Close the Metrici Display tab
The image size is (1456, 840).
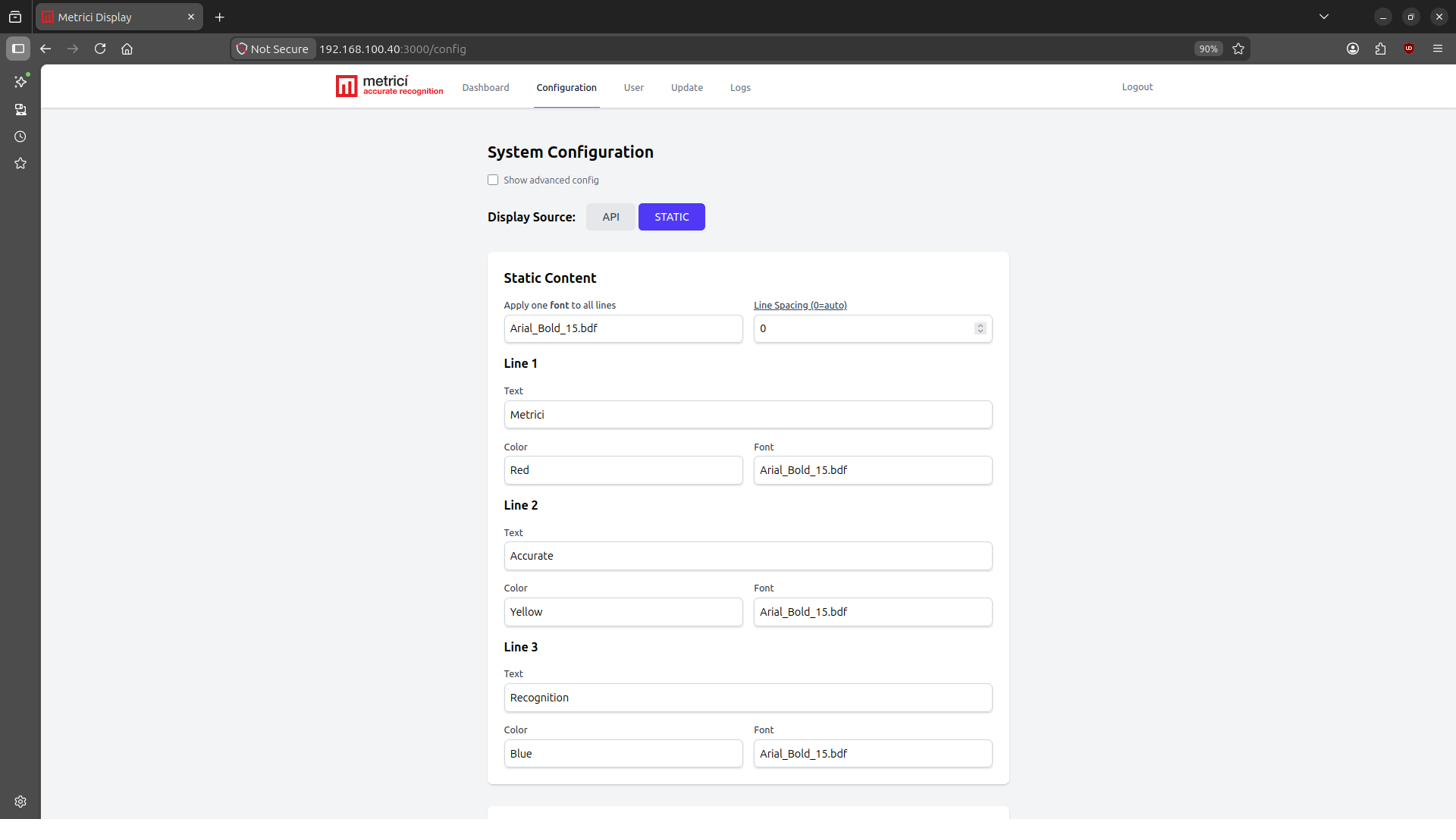[191, 17]
